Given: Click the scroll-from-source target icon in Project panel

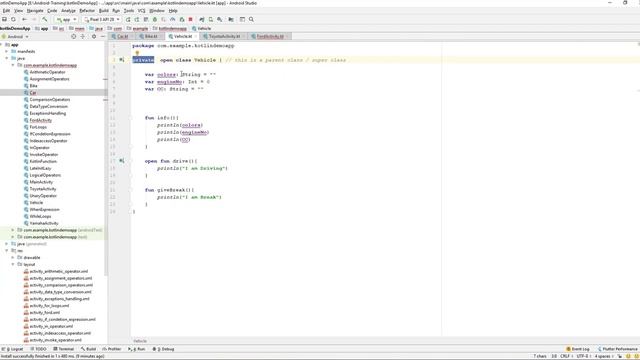Looking at the screenshot, I should pos(73,36).
